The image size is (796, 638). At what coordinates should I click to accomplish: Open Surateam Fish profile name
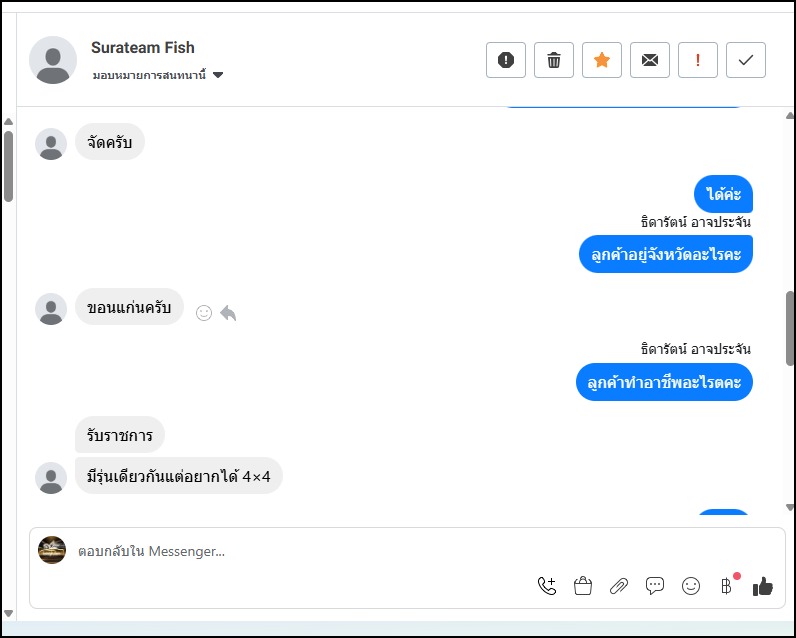[x=143, y=48]
